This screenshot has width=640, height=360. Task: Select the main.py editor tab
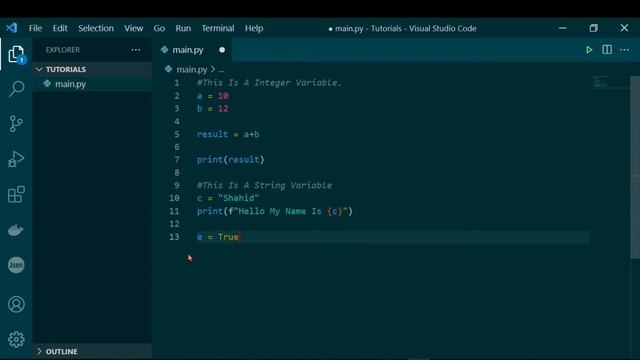pyautogui.click(x=192, y=50)
